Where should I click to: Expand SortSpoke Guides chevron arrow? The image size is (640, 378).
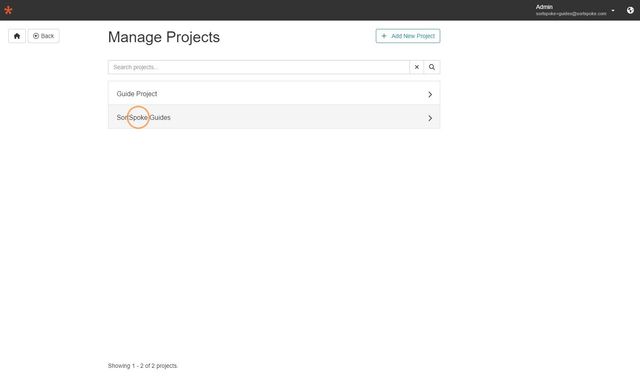[x=430, y=118]
